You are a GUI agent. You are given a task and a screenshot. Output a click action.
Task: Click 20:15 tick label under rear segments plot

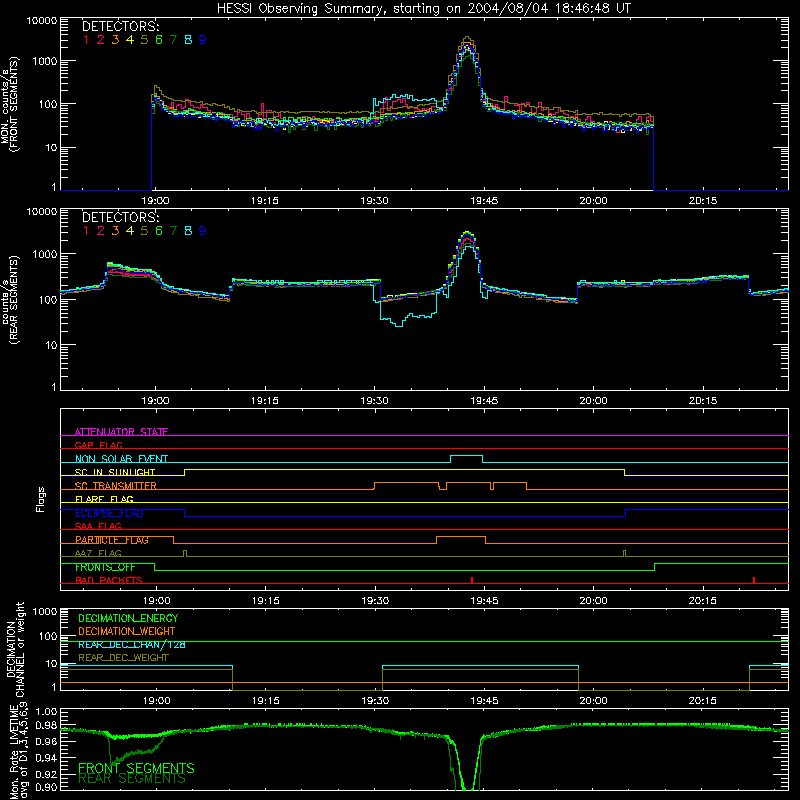(703, 401)
